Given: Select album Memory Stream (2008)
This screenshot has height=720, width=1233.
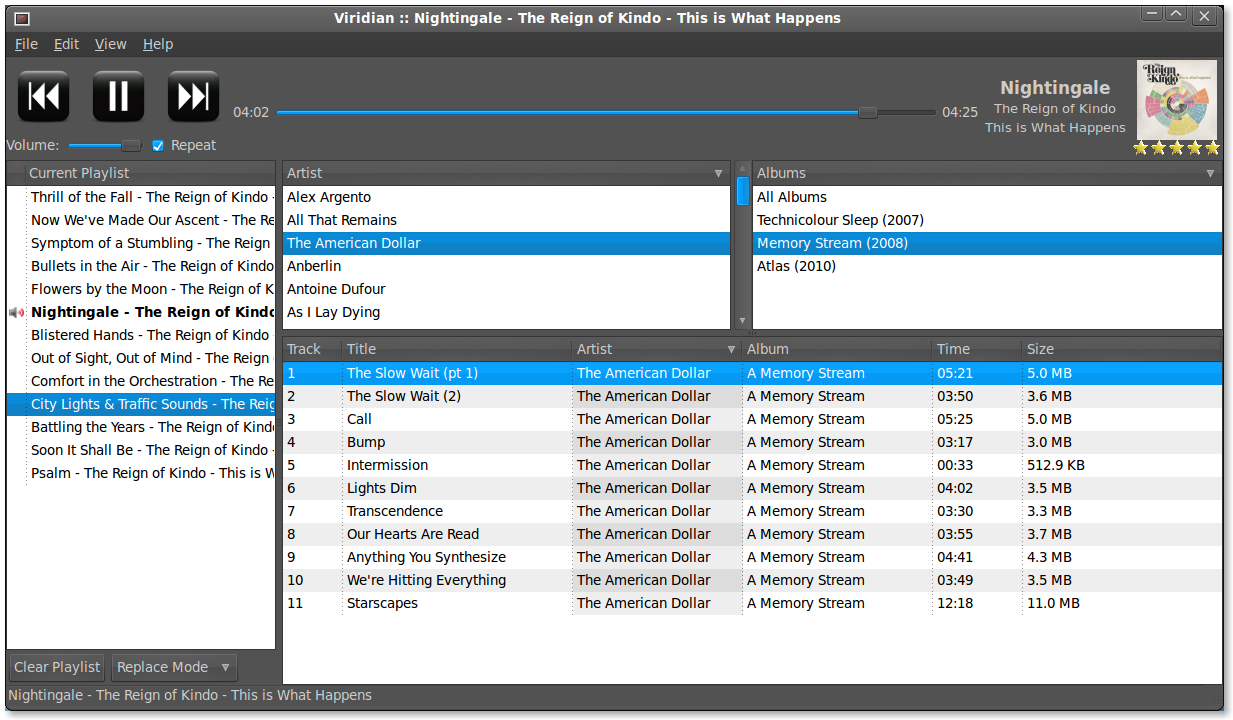Looking at the screenshot, I should coord(987,243).
